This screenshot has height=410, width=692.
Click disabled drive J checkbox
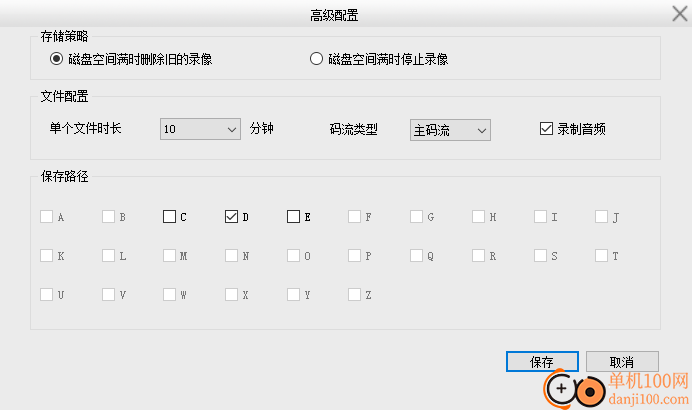point(601,217)
